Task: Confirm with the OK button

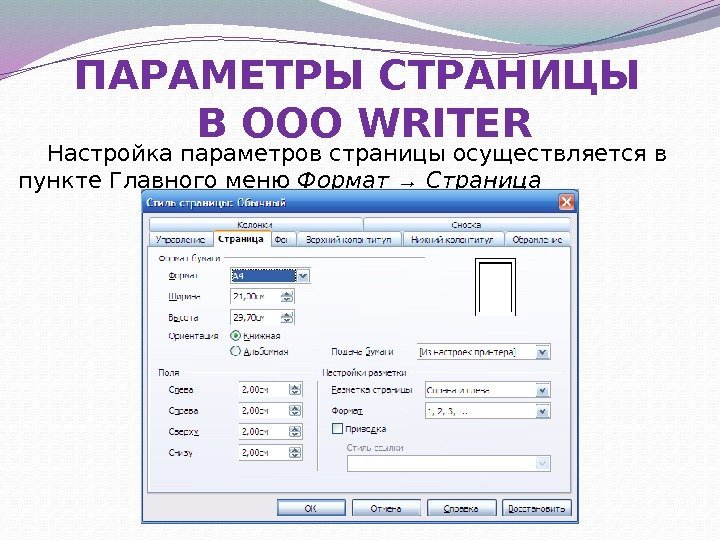Action: coord(311,508)
